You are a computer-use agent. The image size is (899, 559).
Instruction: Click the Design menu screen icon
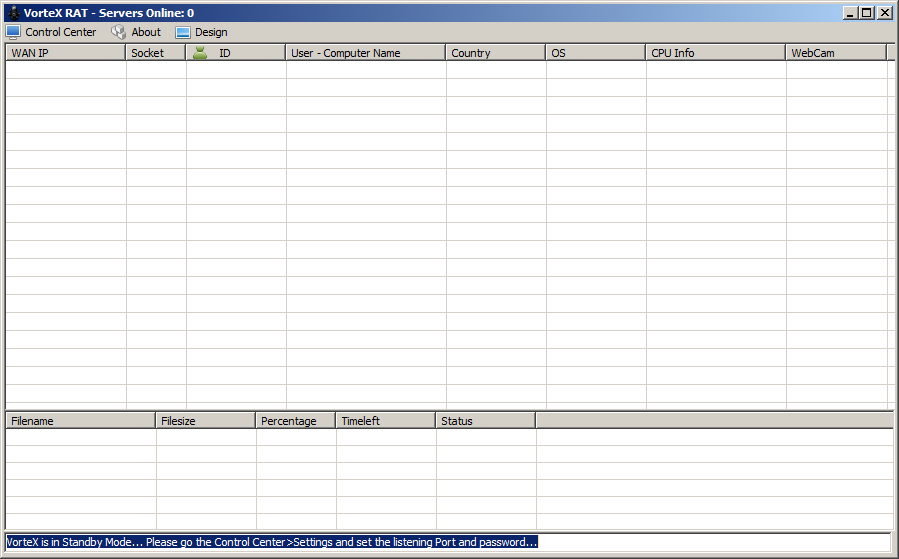tap(183, 32)
